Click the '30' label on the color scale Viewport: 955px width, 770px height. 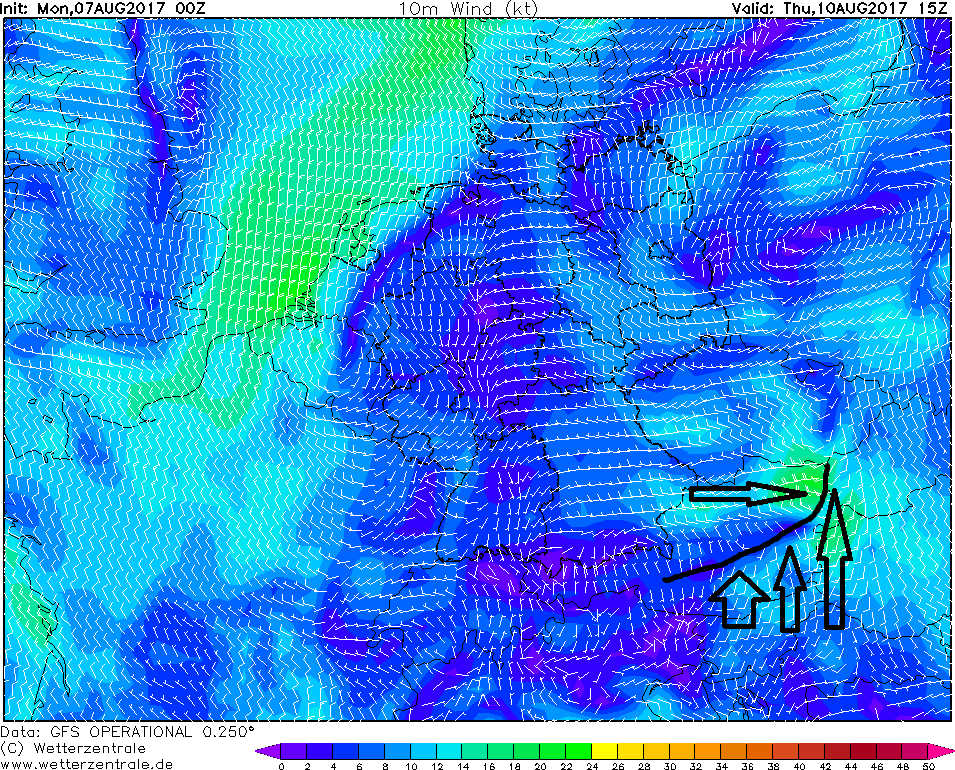click(x=670, y=766)
